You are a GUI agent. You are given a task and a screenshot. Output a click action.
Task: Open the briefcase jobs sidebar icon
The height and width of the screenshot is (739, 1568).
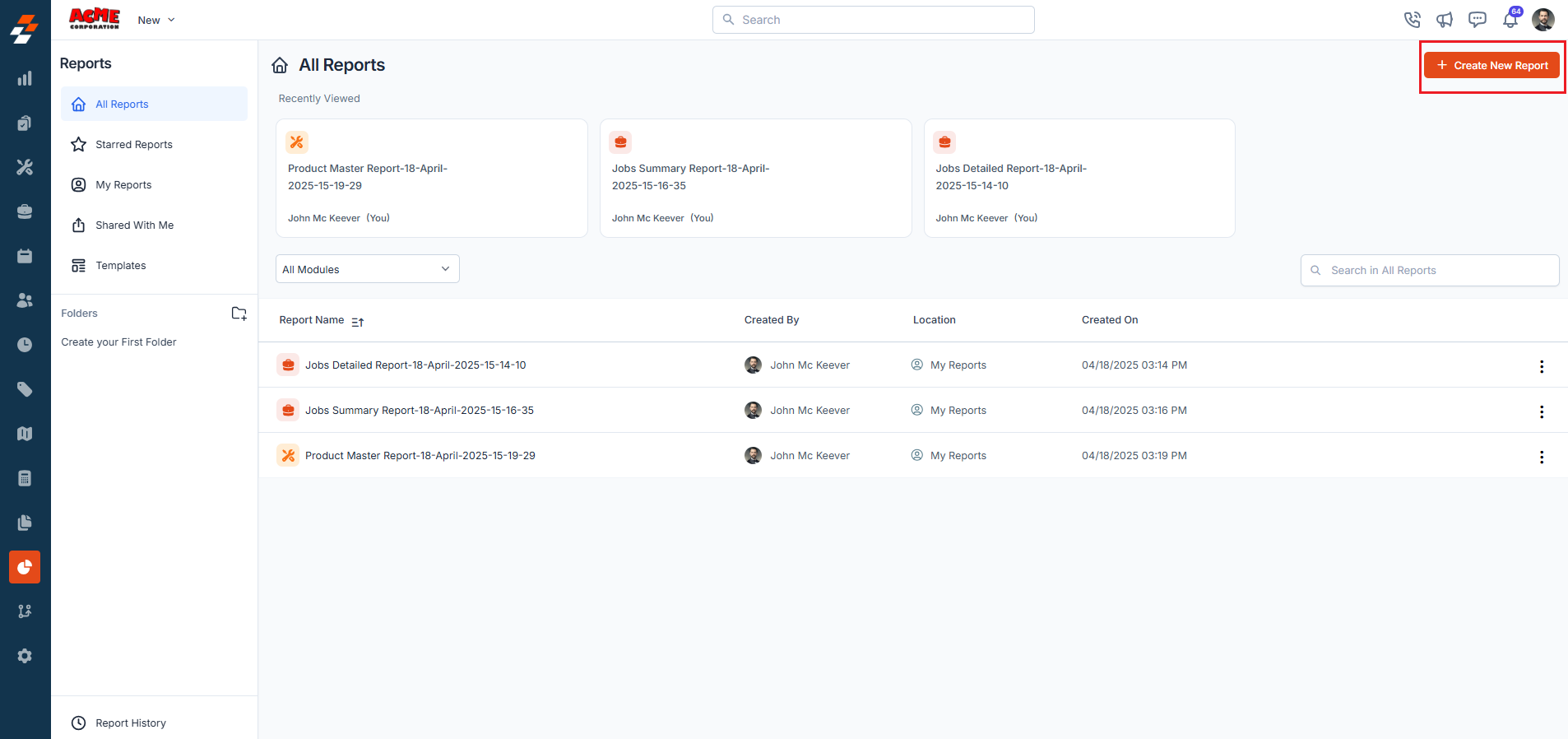click(x=25, y=211)
